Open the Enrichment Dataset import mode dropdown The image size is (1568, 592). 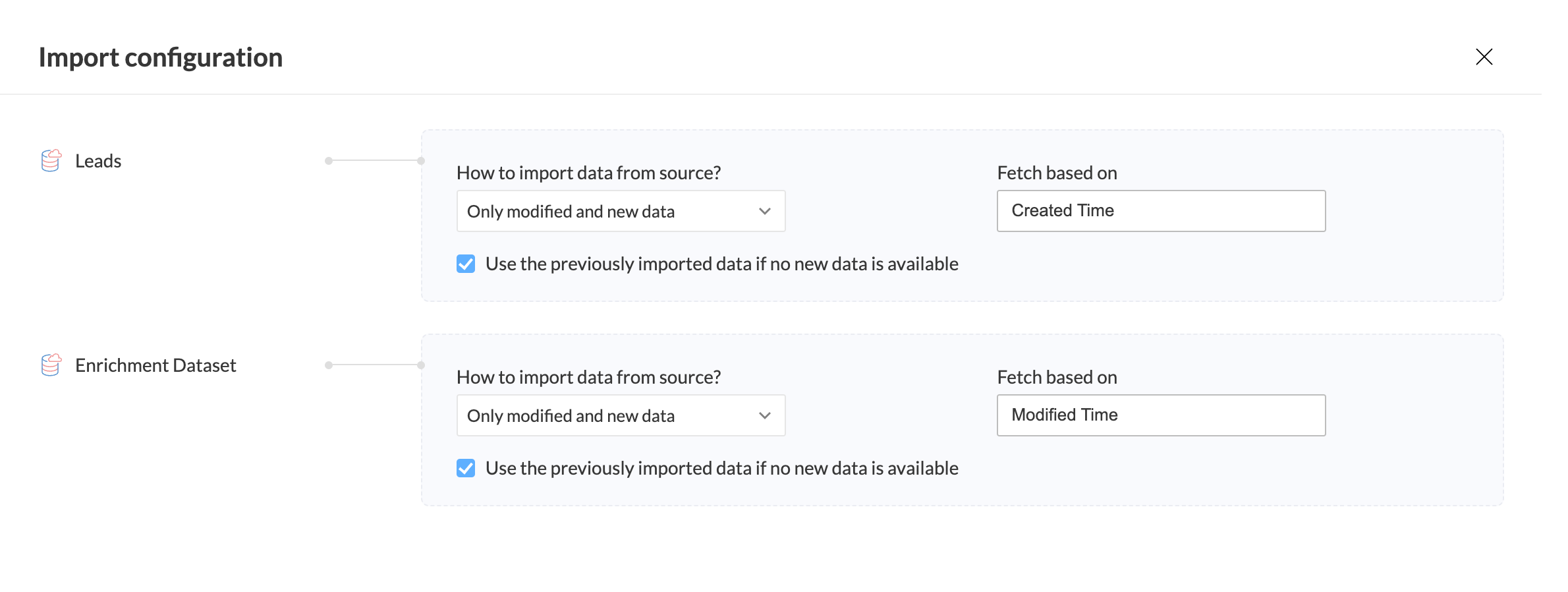pyautogui.click(x=621, y=415)
